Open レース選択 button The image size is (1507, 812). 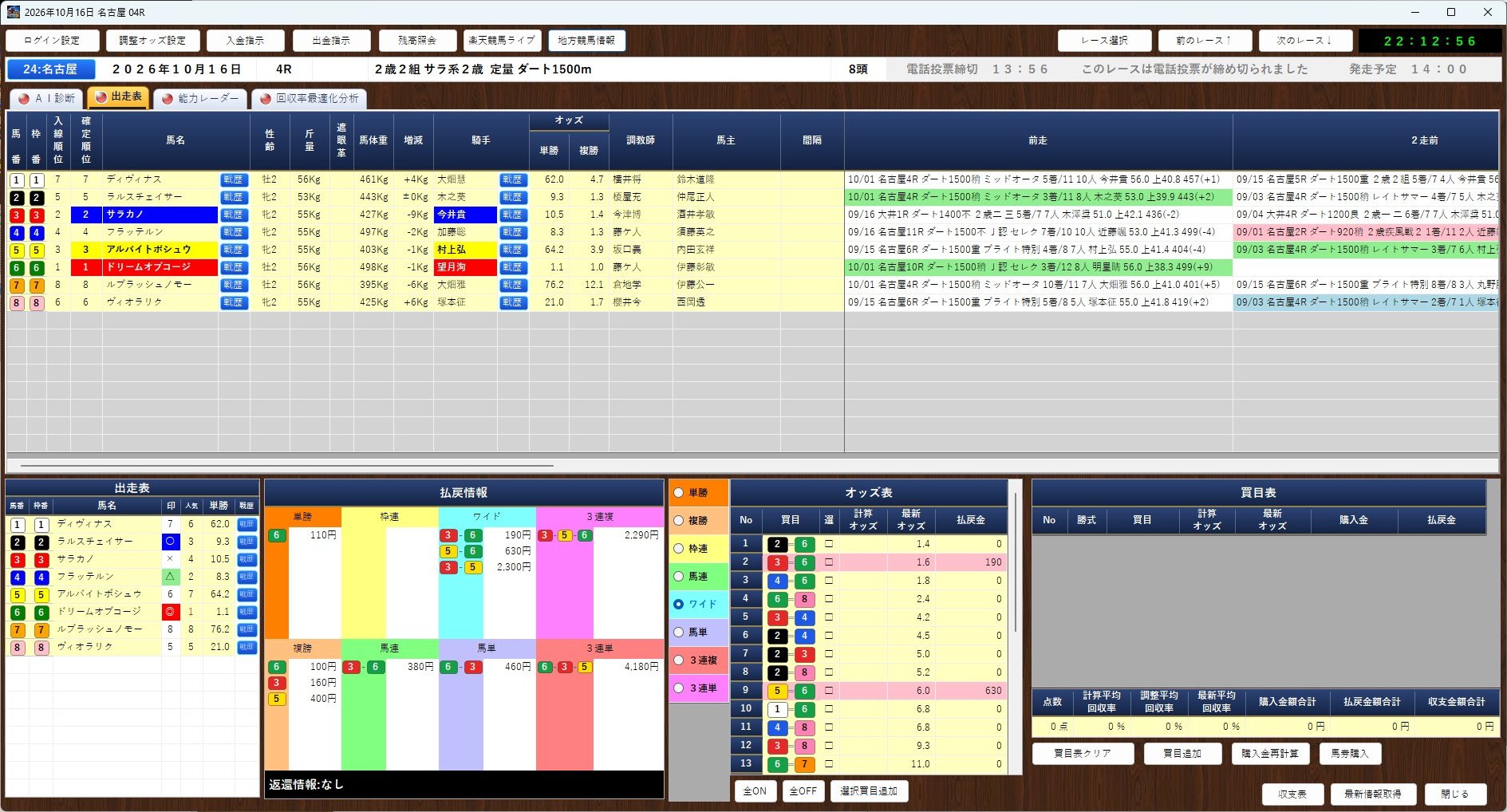tap(1104, 41)
